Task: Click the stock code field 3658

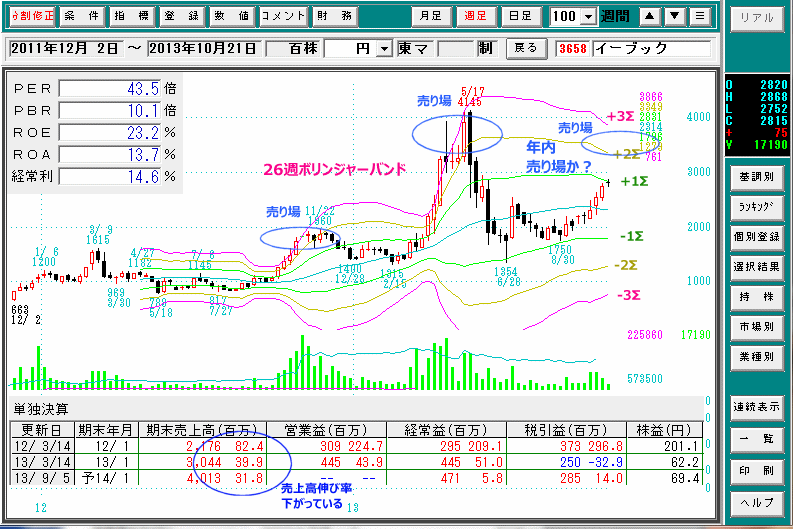Action: tap(572, 49)
